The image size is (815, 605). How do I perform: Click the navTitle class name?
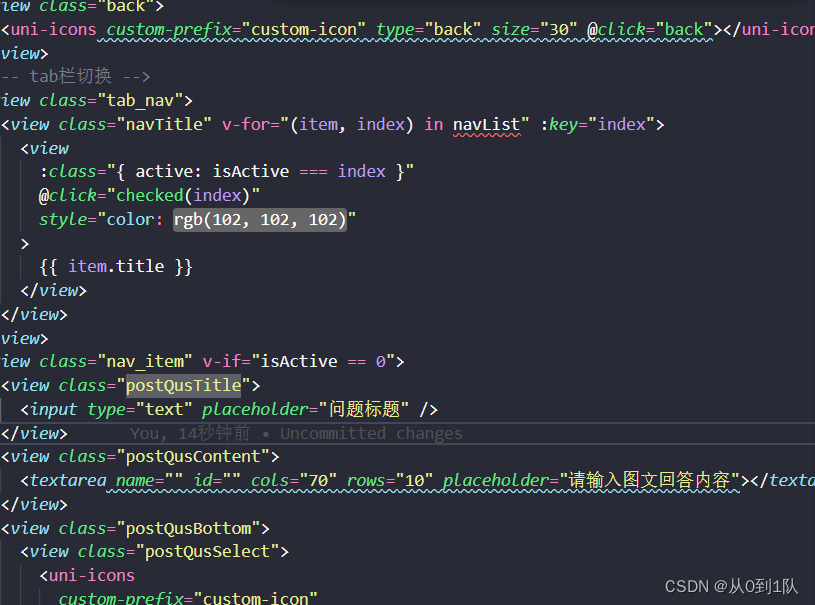tap(165, 124)
